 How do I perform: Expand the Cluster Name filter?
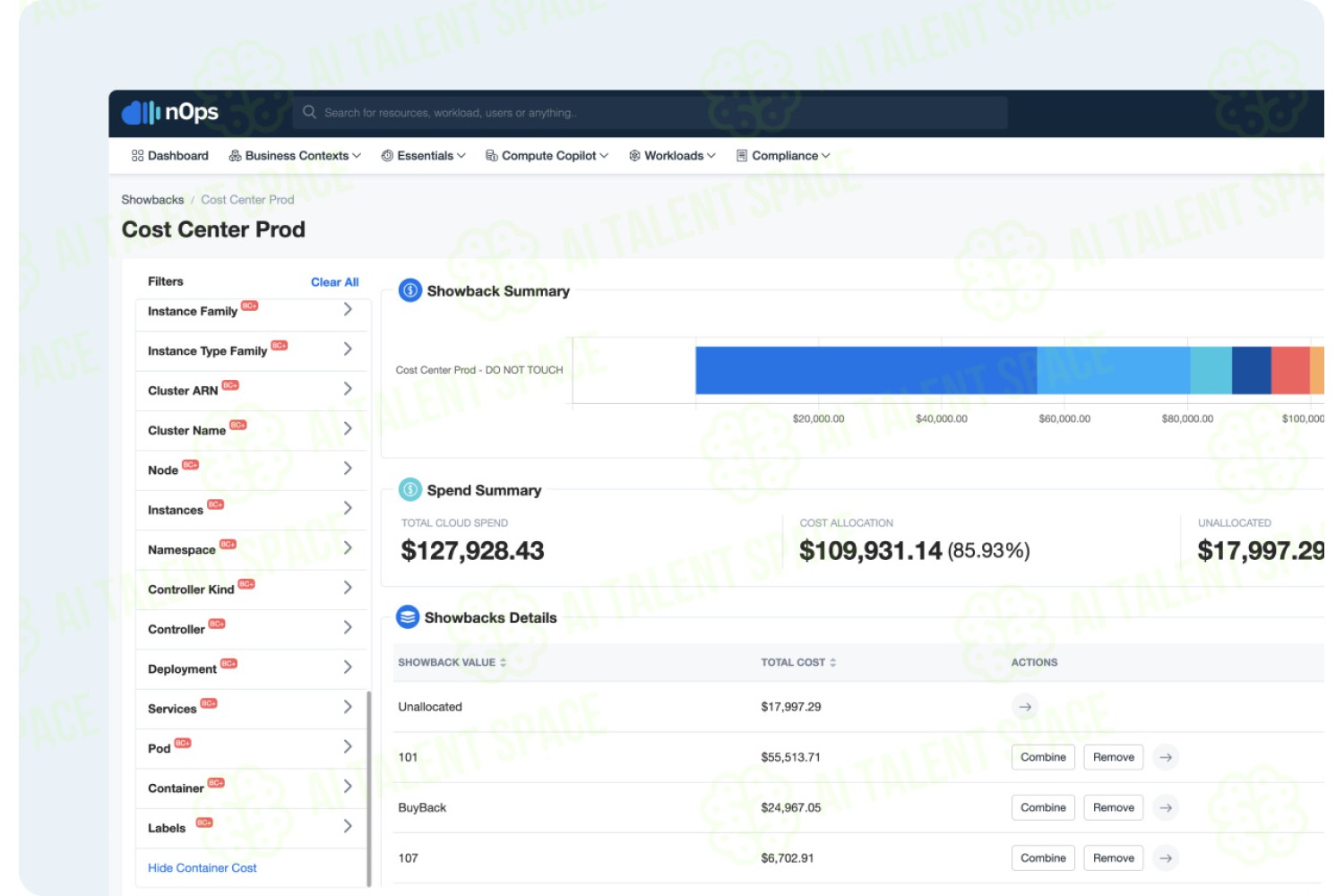348,428
